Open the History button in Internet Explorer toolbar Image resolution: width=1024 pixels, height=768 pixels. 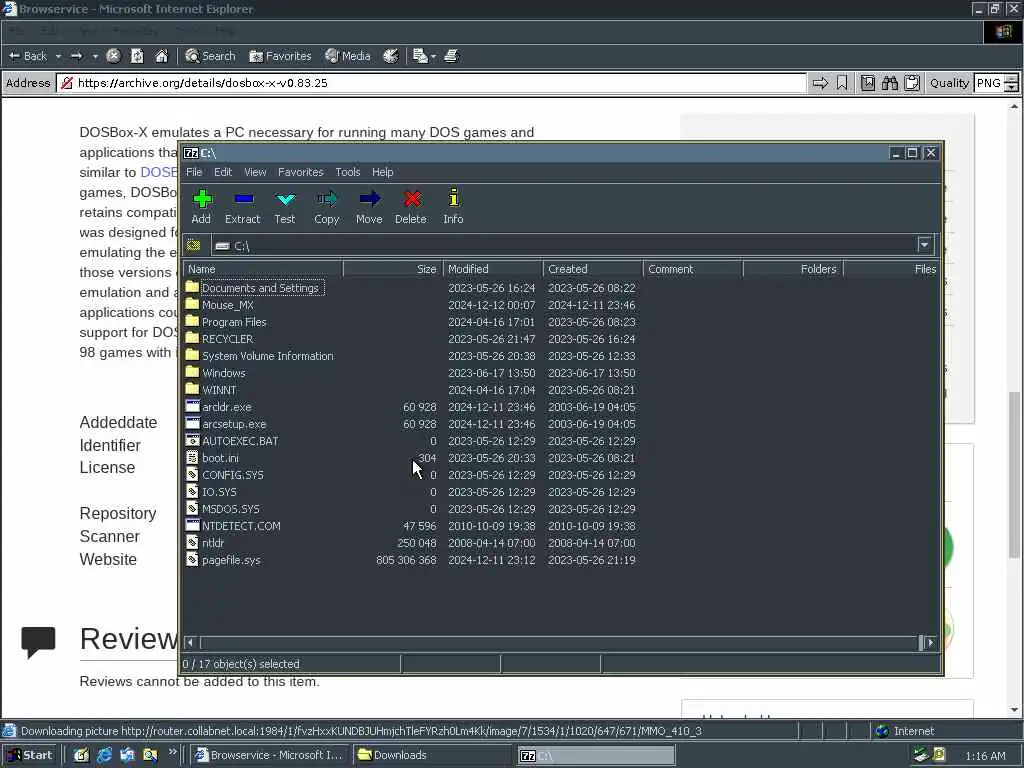[x=391, y=56]
